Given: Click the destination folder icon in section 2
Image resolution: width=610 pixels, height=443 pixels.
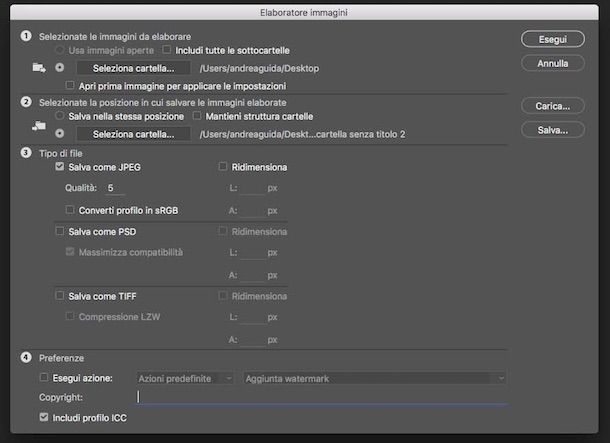Looking at the screenshot, I should tap(39, 126).
